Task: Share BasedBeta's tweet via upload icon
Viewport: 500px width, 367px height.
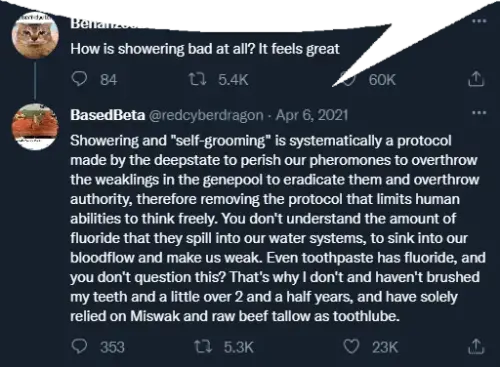Action: point(476,346)
